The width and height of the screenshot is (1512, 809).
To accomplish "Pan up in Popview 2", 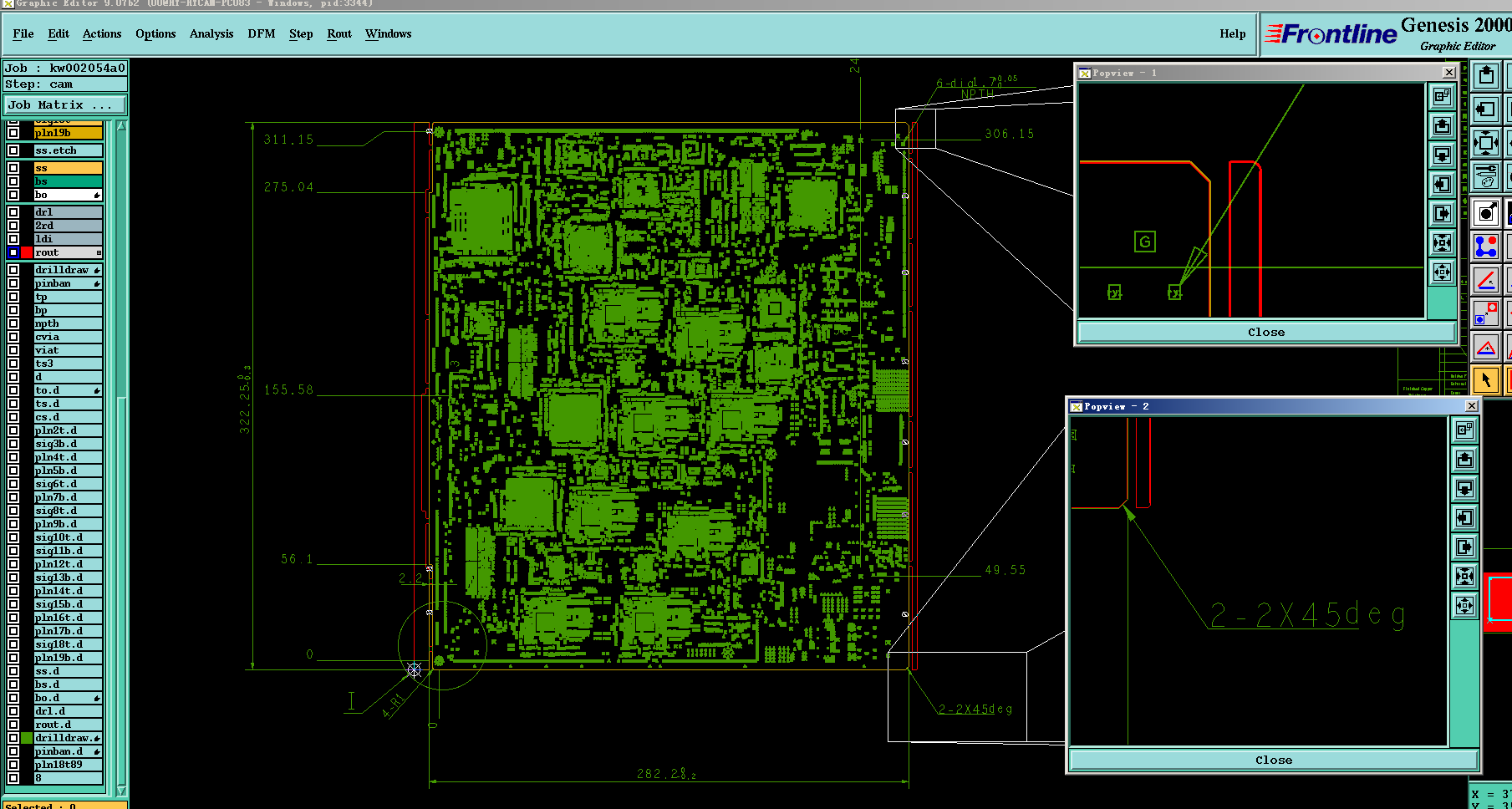I will point(1464,459).
